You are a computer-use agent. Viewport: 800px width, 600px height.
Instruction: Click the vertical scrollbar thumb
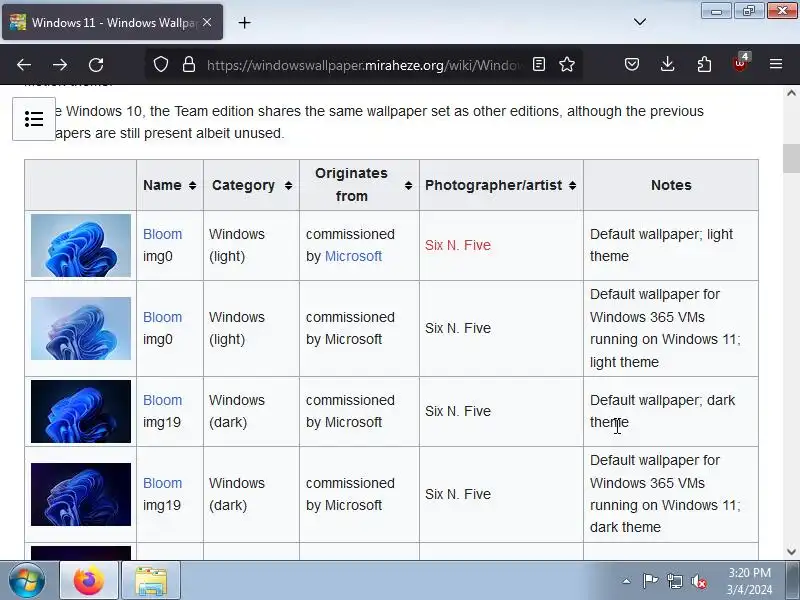tap(791, 159)
